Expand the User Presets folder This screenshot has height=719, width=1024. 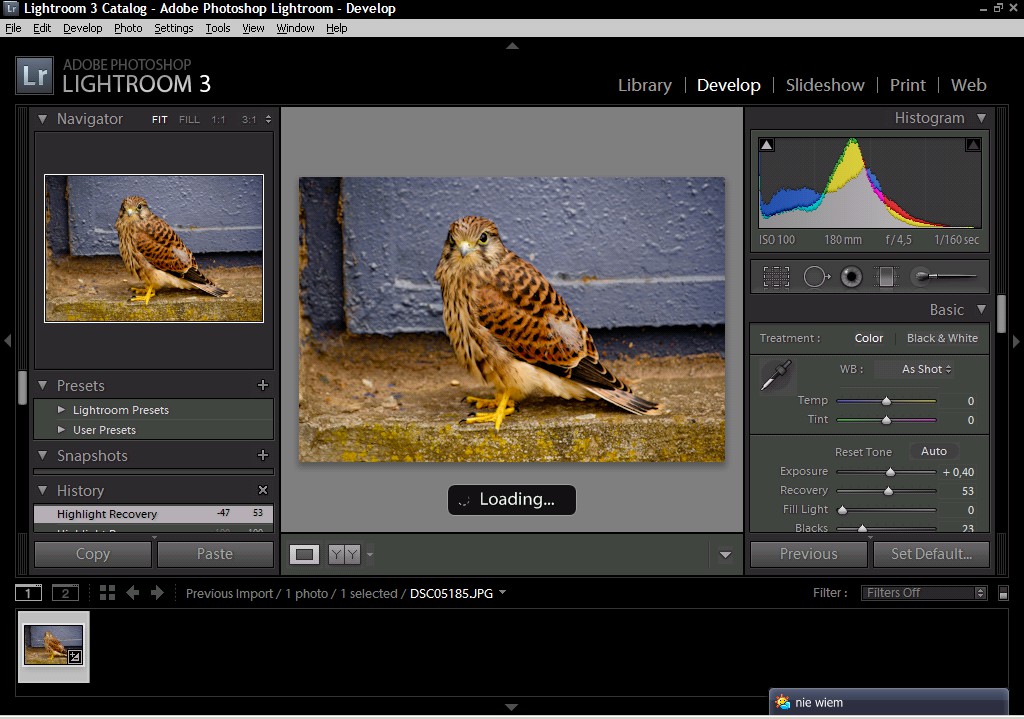pos(61,429)
